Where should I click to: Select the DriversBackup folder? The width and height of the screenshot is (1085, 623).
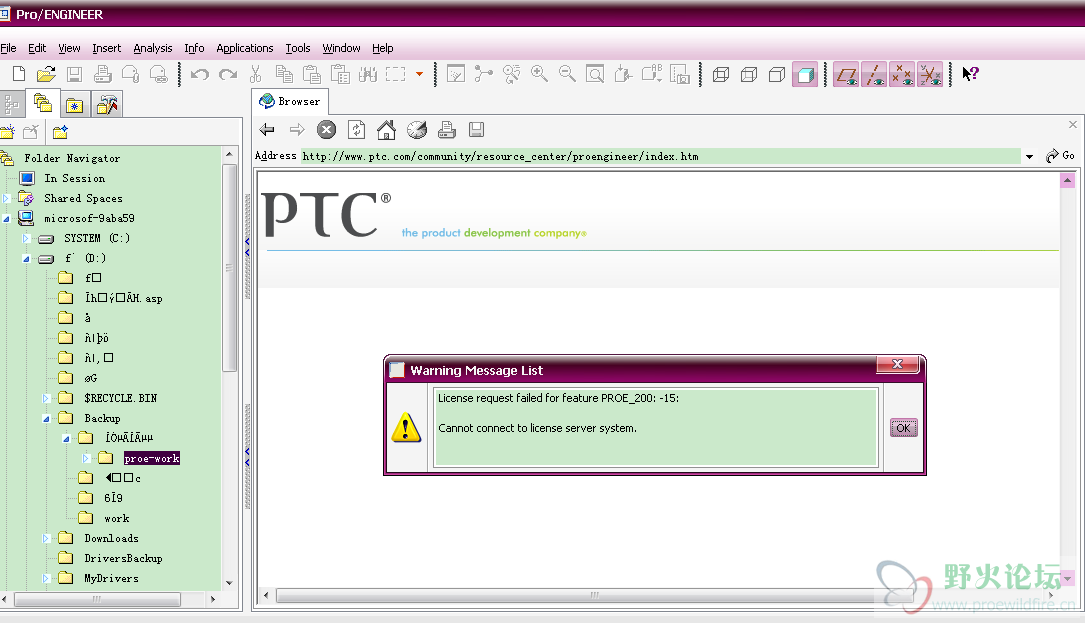click(x=123, y=559)
